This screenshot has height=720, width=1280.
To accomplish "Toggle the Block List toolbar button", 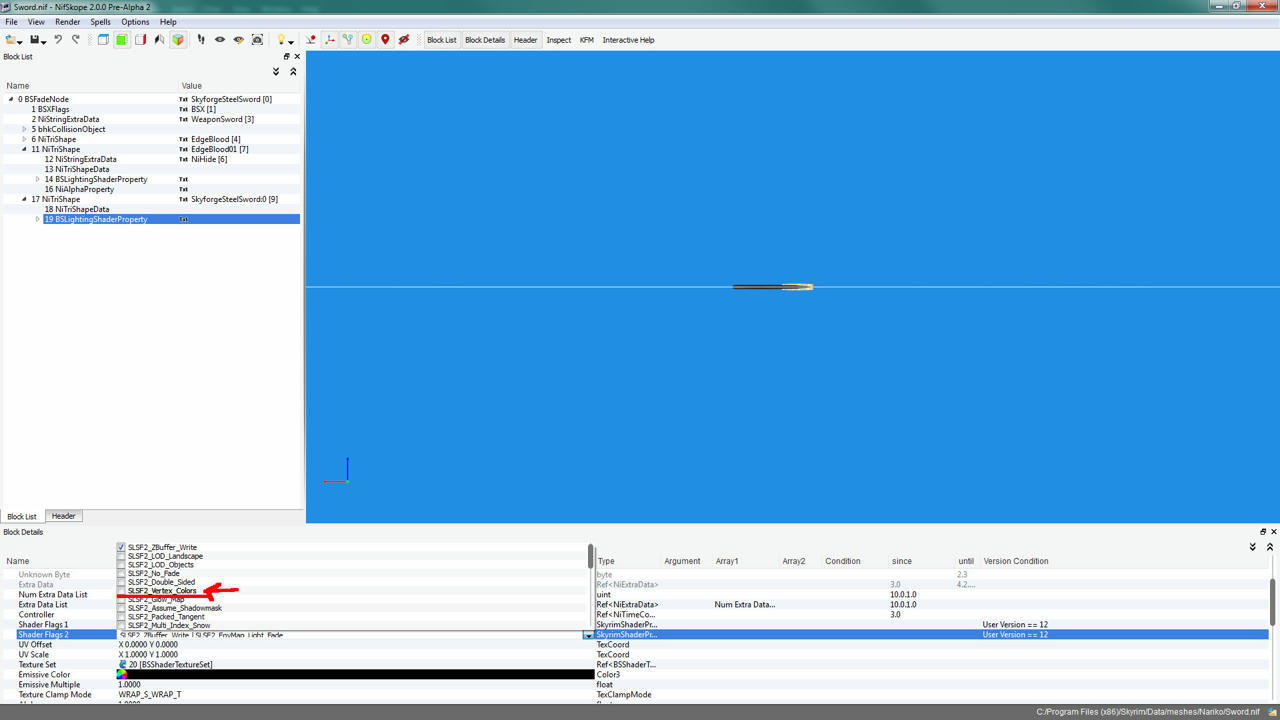I will click(442, 40).
